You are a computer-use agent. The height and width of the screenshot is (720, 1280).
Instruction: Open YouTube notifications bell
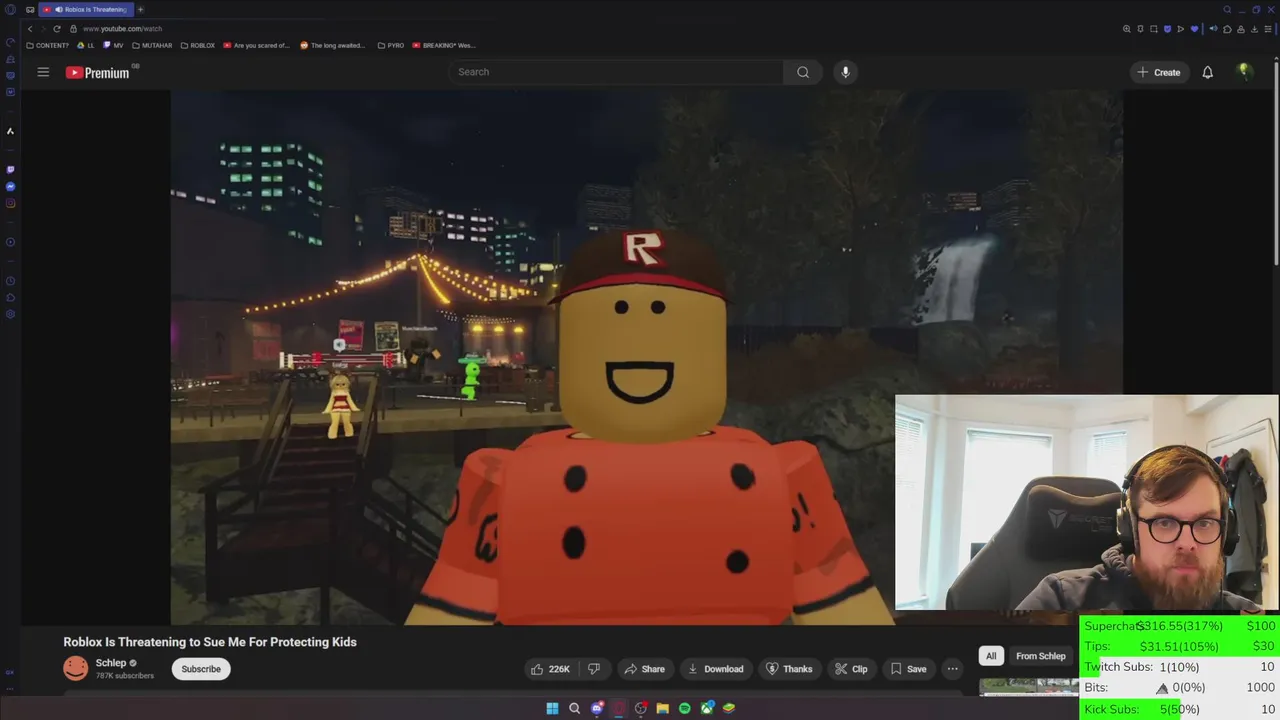[1207, 72]
